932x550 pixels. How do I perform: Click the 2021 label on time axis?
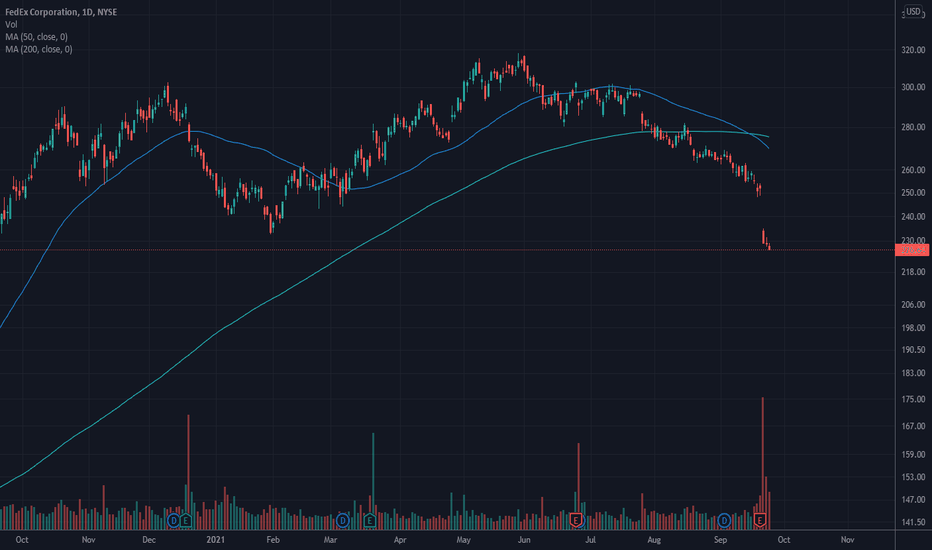tap(215, 540)
